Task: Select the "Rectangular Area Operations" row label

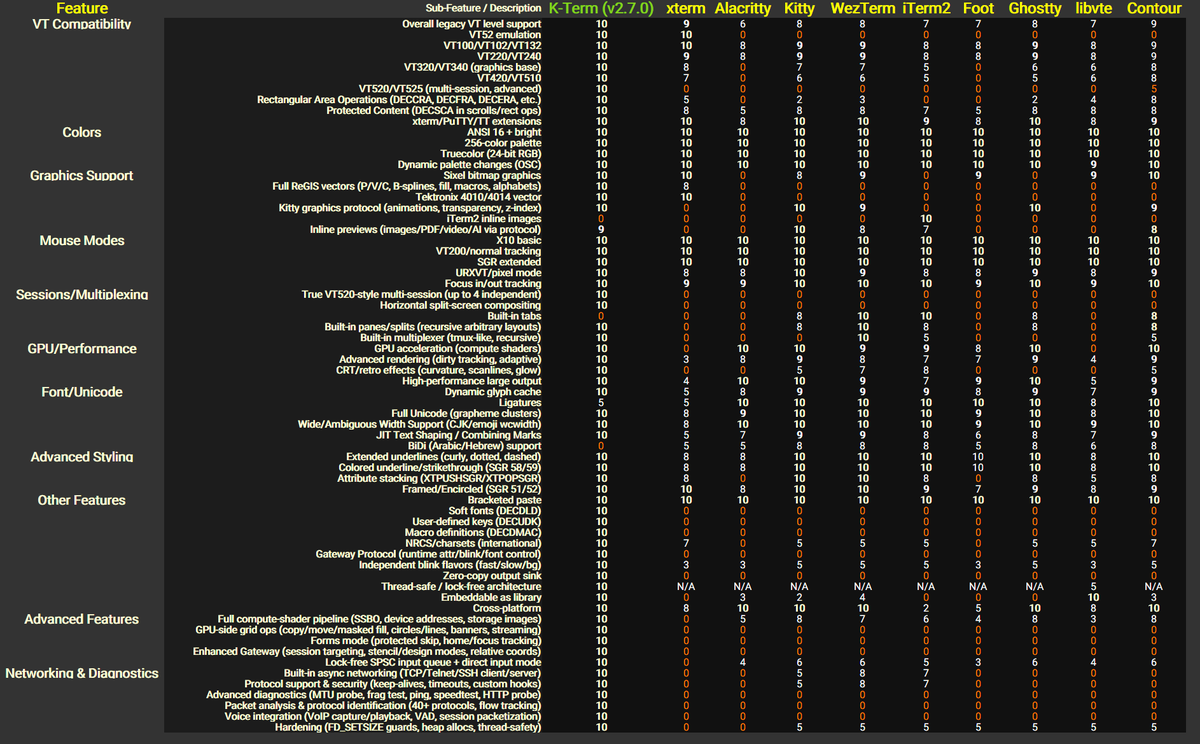Action: [400, 99]
